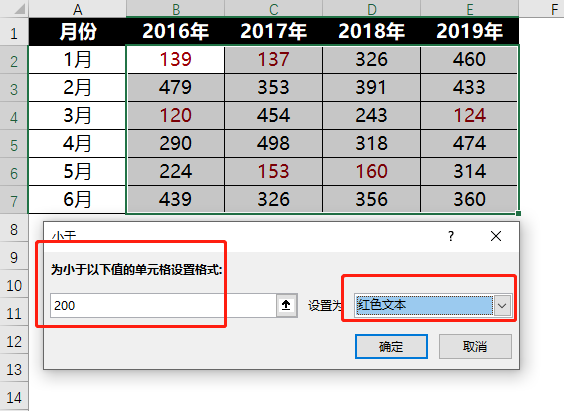Click the value input field containing 200
This screenshot has width=564, height=411.
tap(163, 305)
